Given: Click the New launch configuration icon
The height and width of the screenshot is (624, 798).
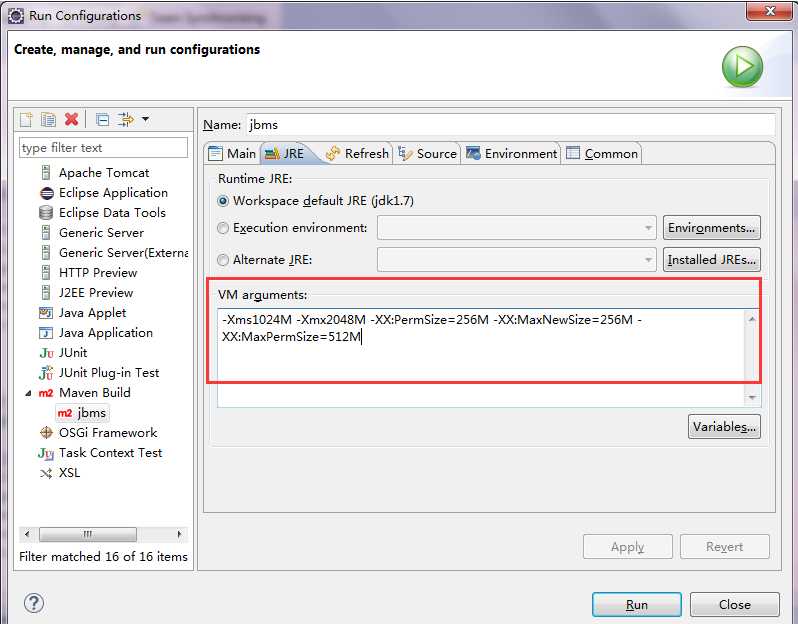Looking at the screenshot, I should pos(27,119).
